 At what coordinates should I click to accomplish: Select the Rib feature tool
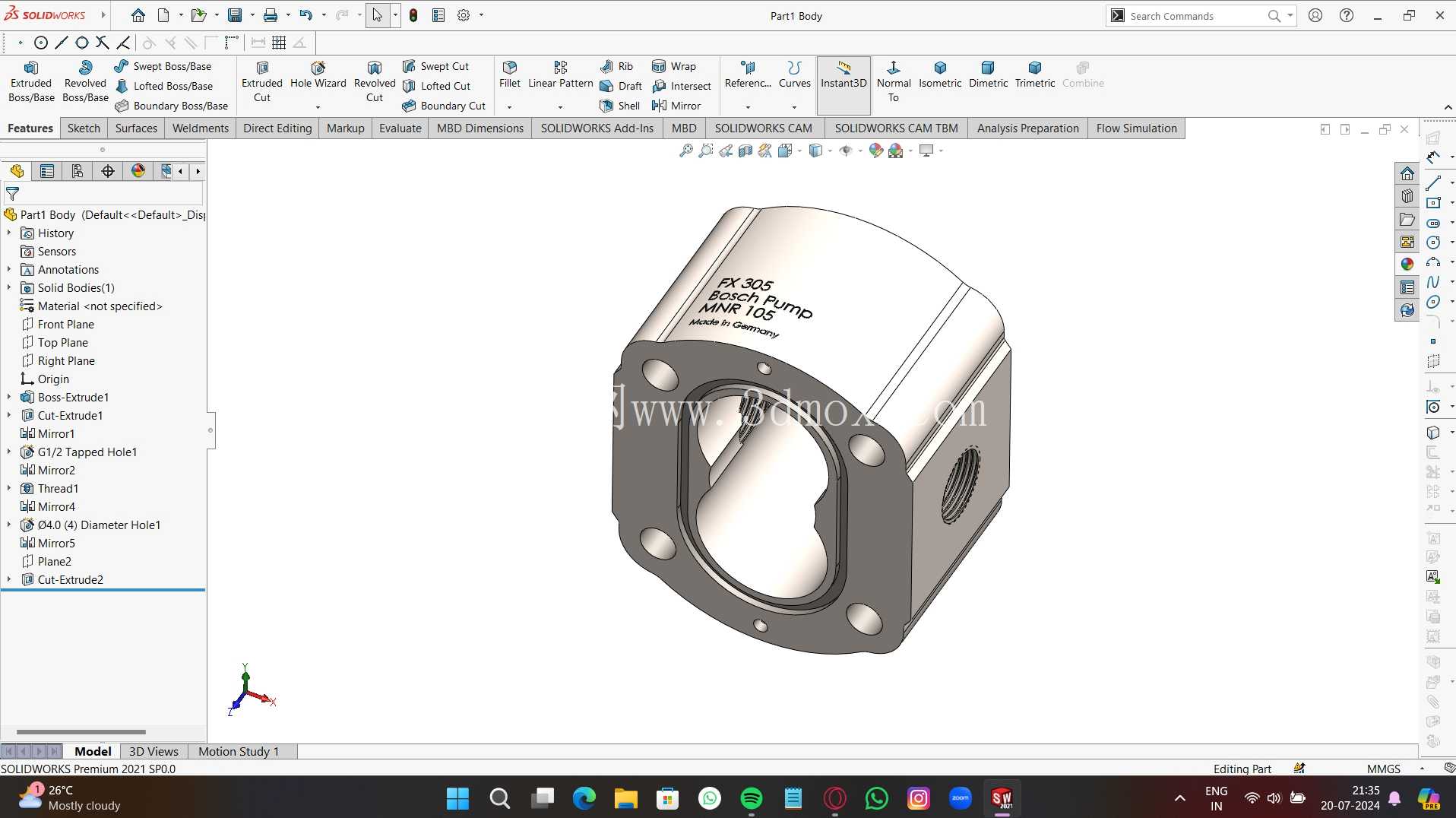pyautogui.click(x=616, y=66)
